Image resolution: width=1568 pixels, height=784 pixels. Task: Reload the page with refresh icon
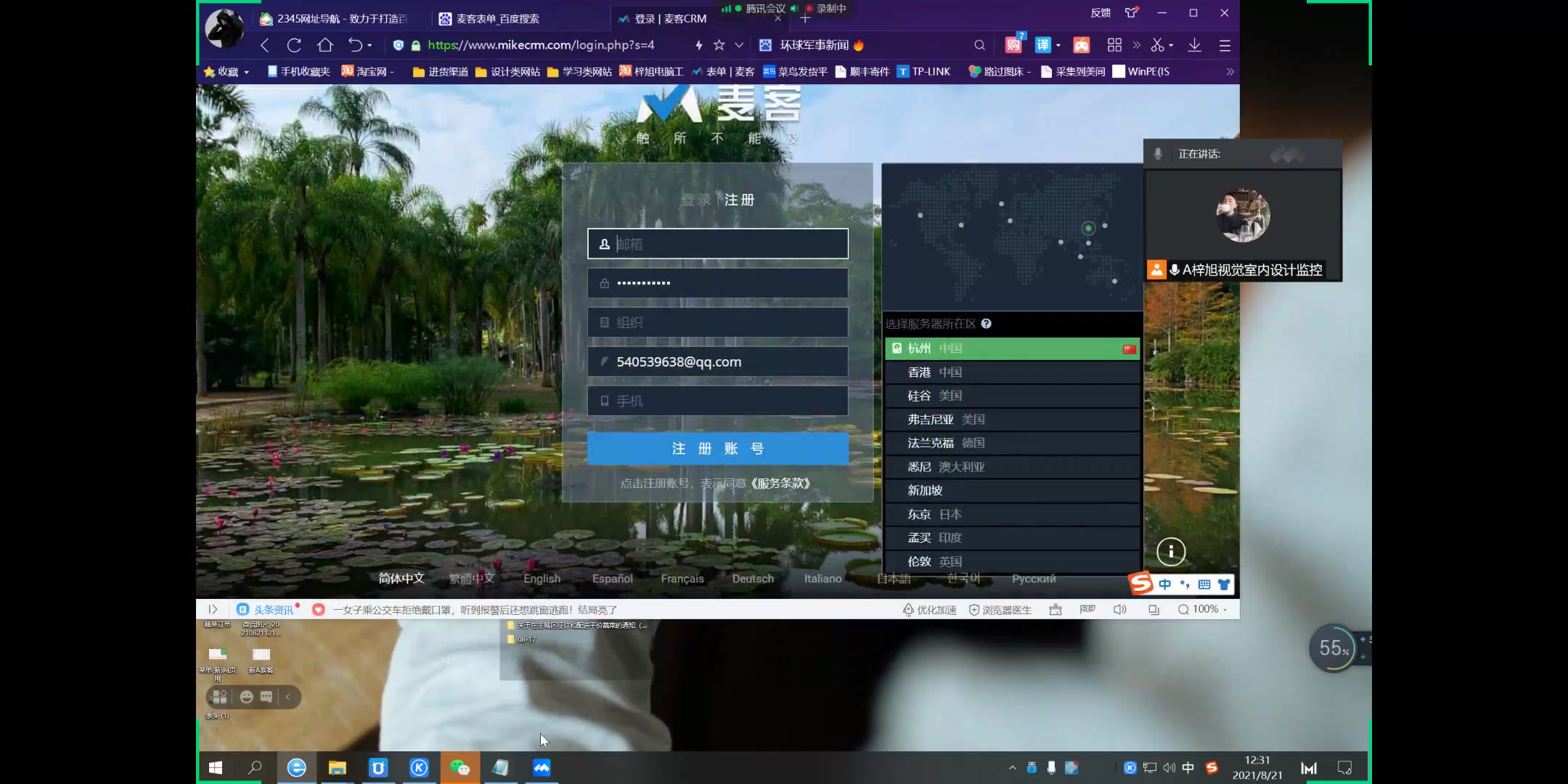(294, 45)
